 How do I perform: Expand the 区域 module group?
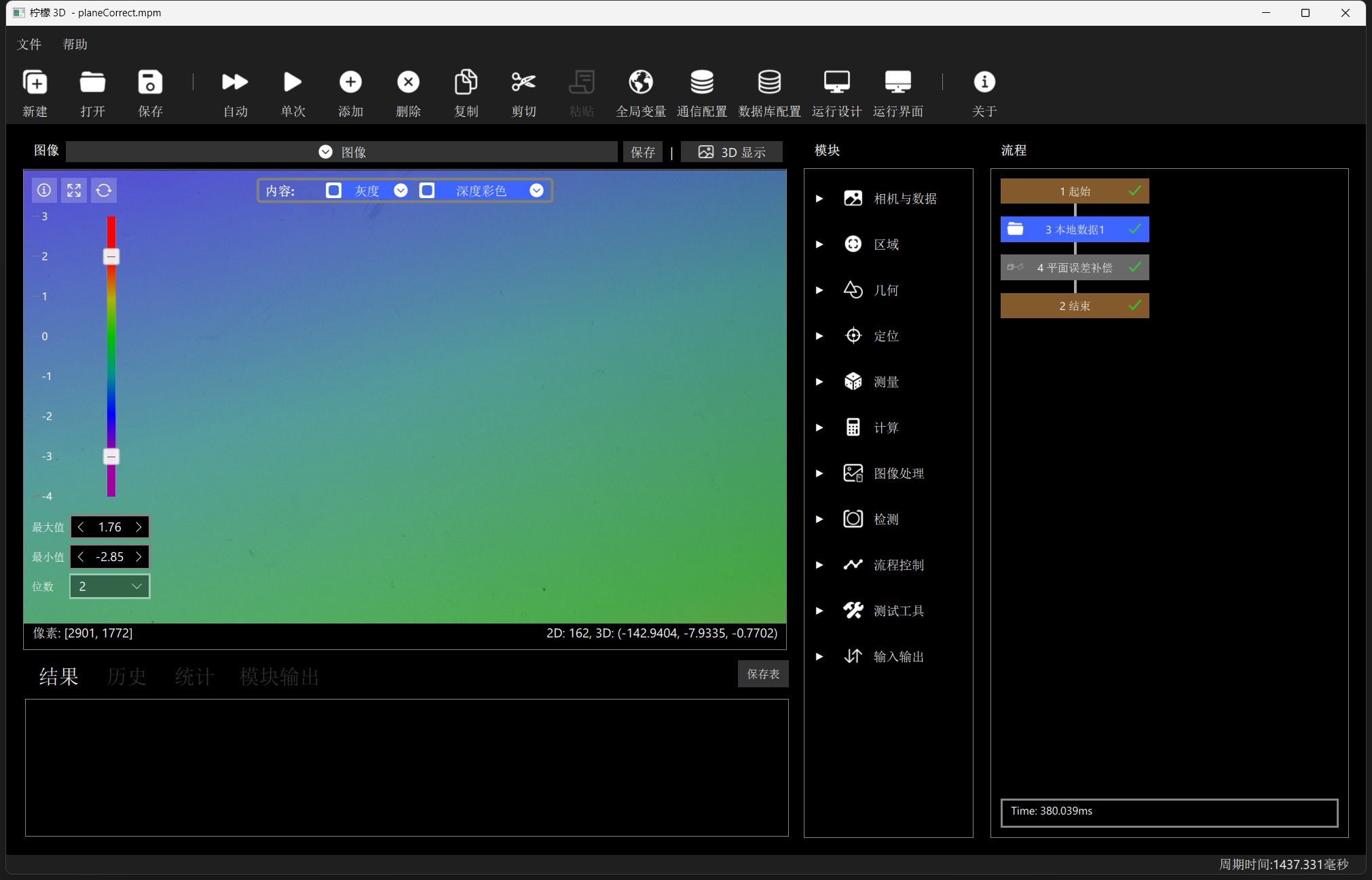pos(819,244)
